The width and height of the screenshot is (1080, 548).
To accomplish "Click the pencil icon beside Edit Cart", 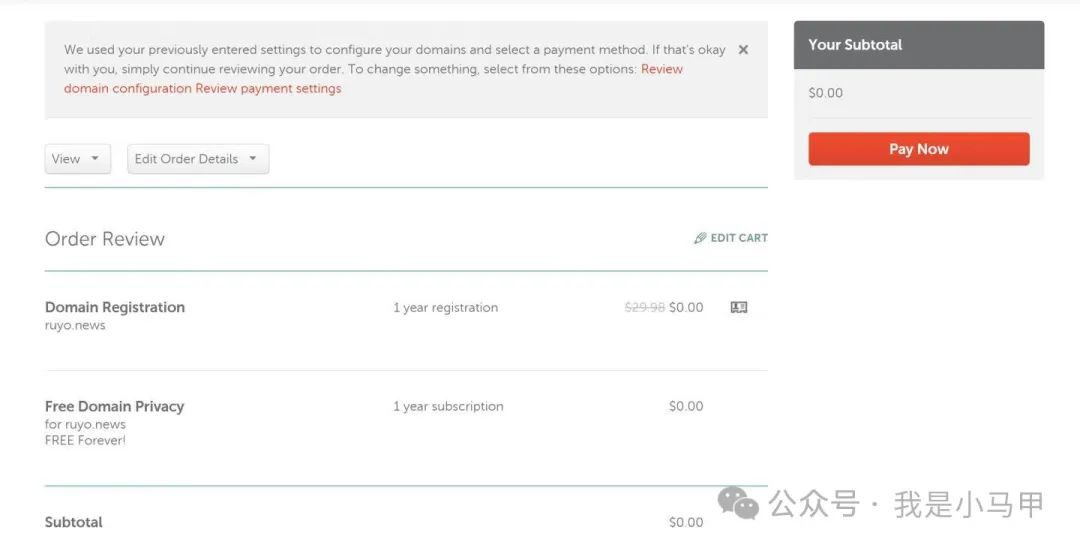I will click(700, 238).
